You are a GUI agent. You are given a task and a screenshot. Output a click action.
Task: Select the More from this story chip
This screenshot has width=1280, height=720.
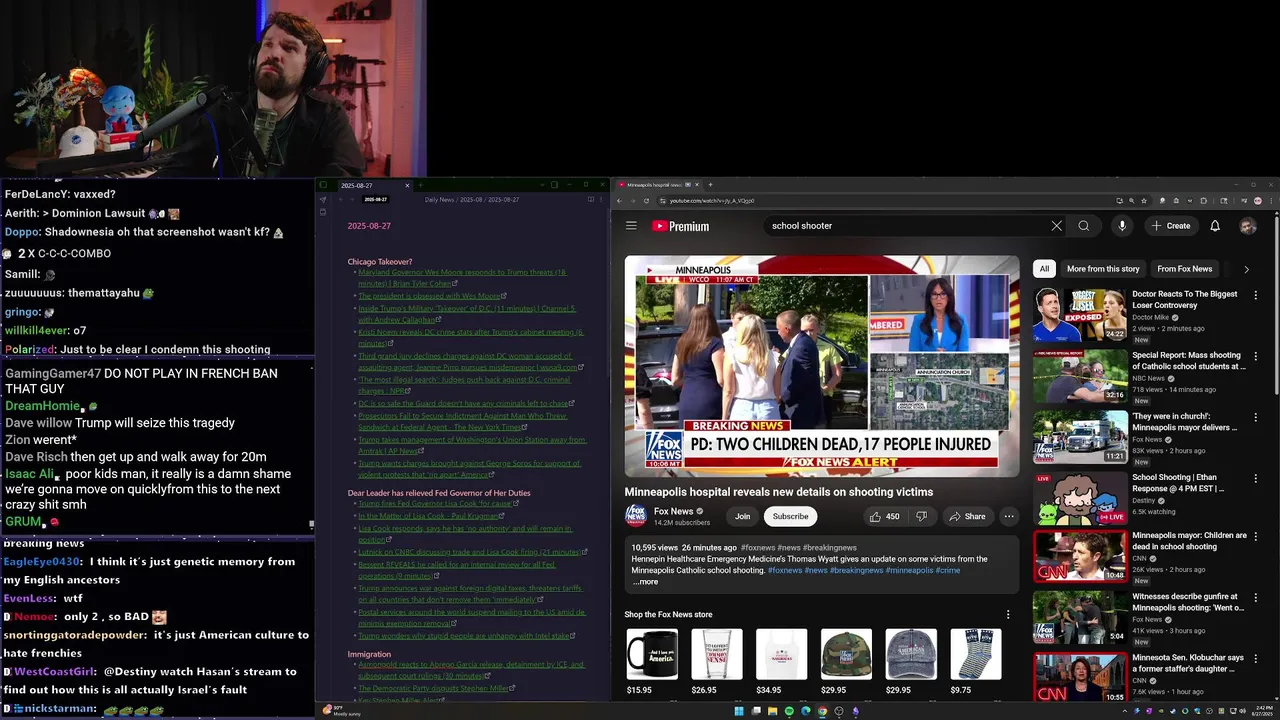(1103, 269)
